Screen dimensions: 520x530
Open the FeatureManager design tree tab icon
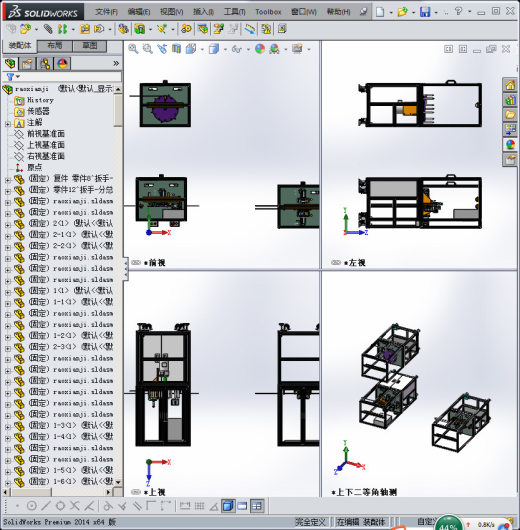coord(10,63)
